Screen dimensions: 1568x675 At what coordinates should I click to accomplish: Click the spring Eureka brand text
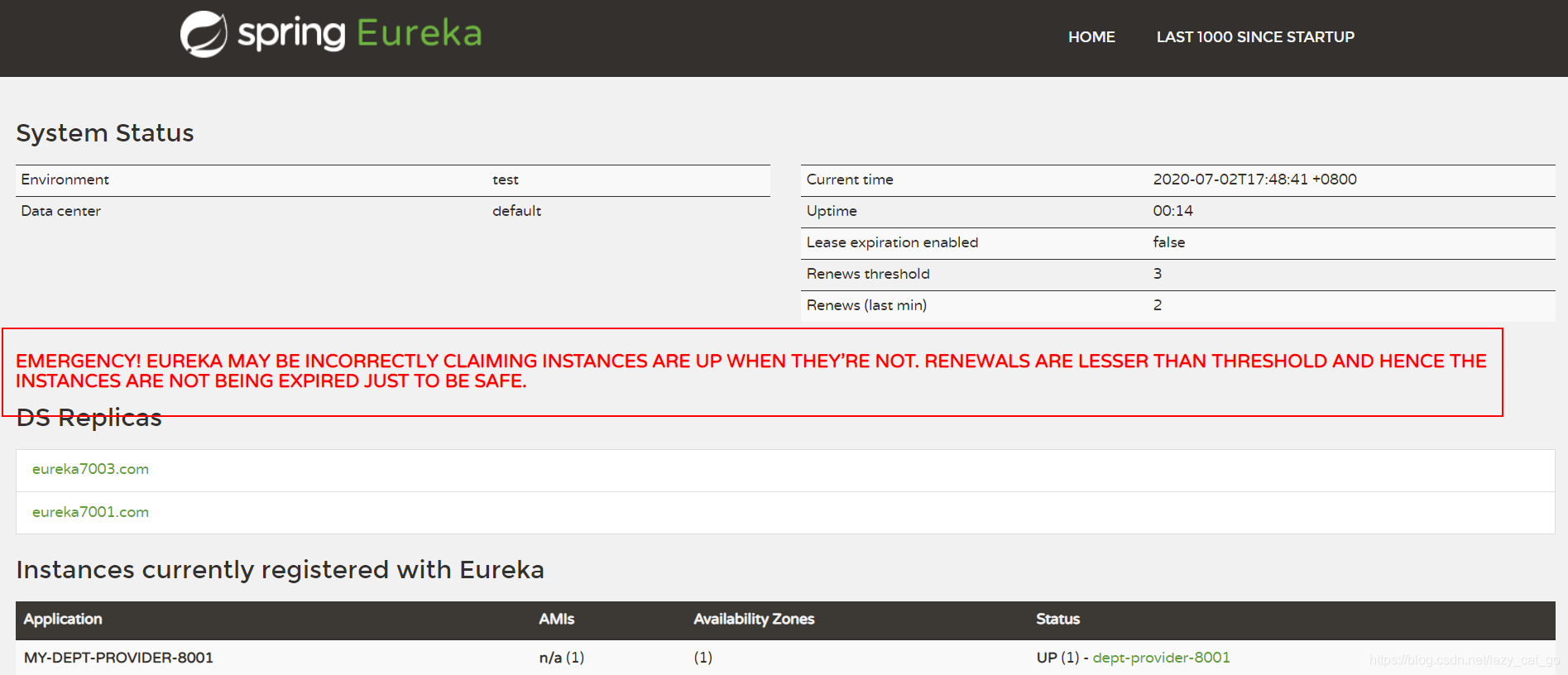coord(359,33)
